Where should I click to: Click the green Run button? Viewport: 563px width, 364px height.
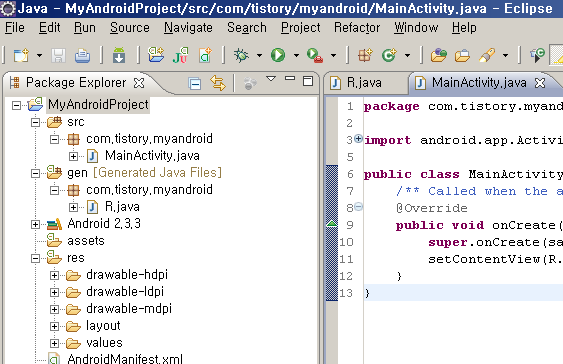click(x=278, y=55)
